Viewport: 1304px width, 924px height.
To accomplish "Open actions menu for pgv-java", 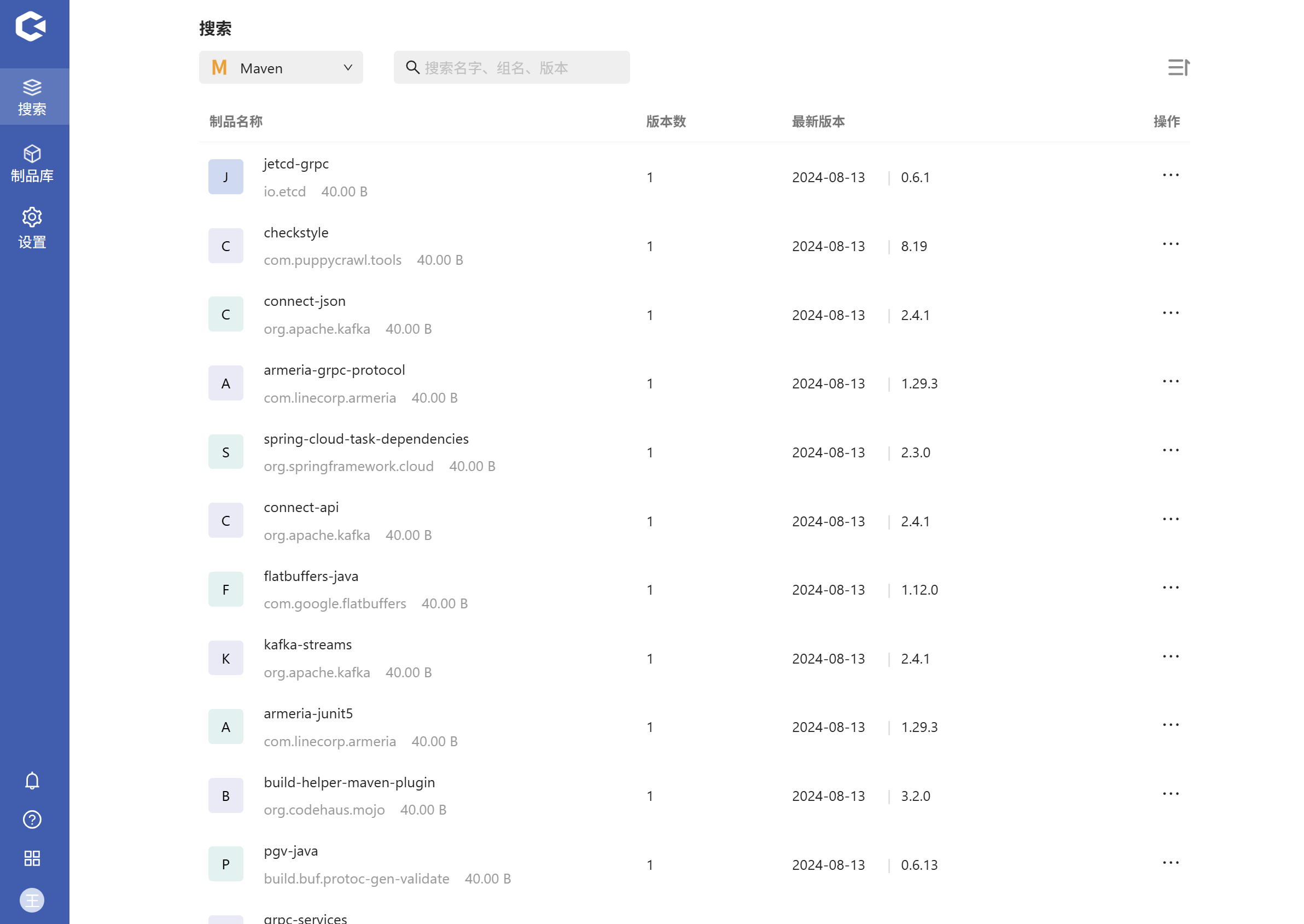I will (x=1171, y=863).
